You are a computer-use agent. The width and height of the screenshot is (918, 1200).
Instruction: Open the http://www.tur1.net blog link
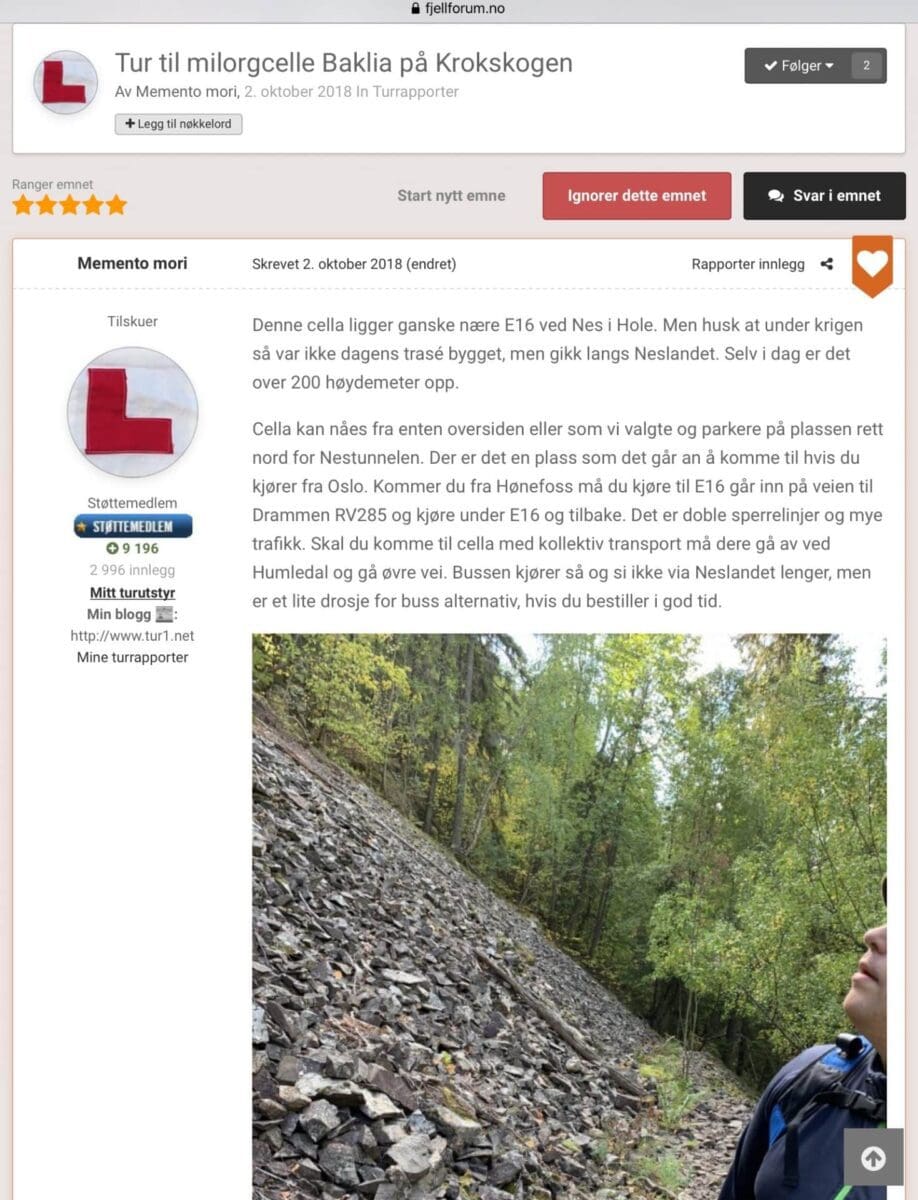[x=132, y=636]
